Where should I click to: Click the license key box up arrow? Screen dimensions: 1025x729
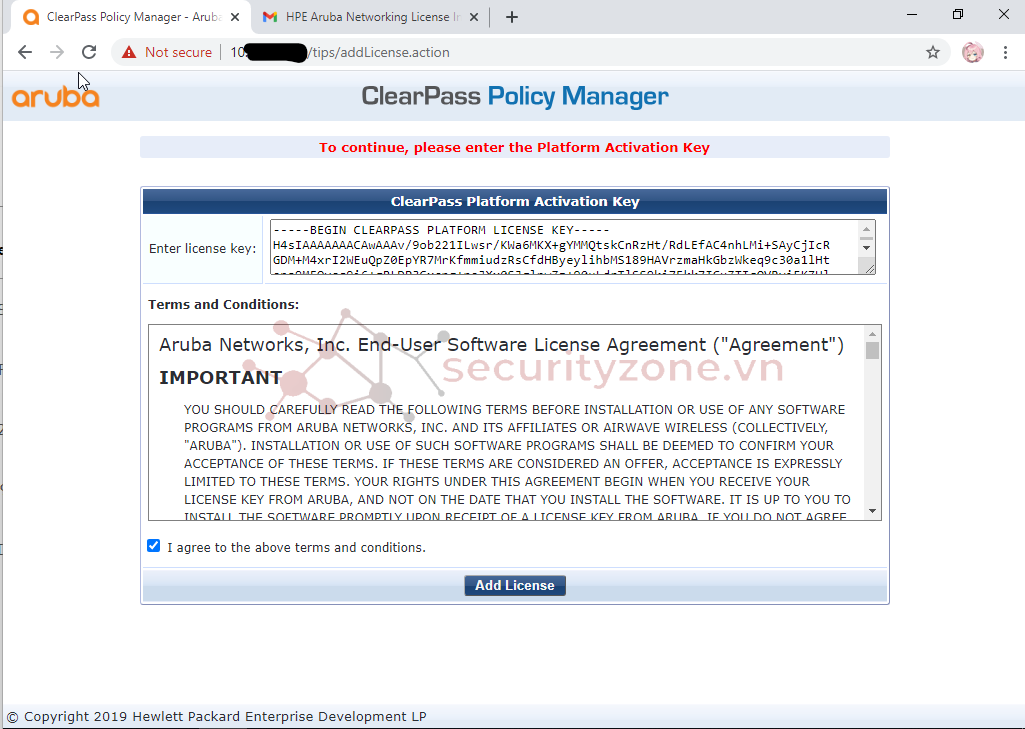point(867,227)
